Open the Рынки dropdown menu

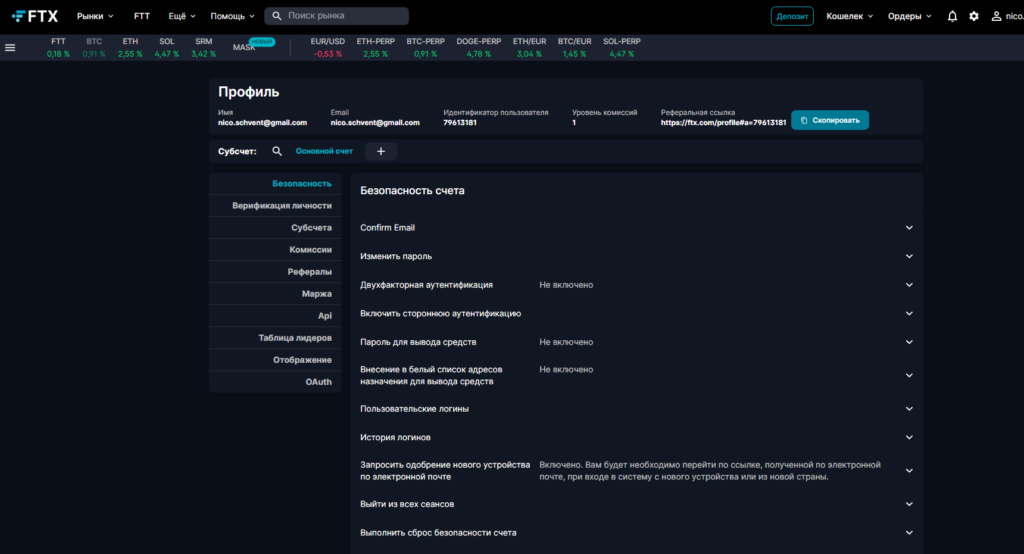pyautogui.click(x=95, y=16)
